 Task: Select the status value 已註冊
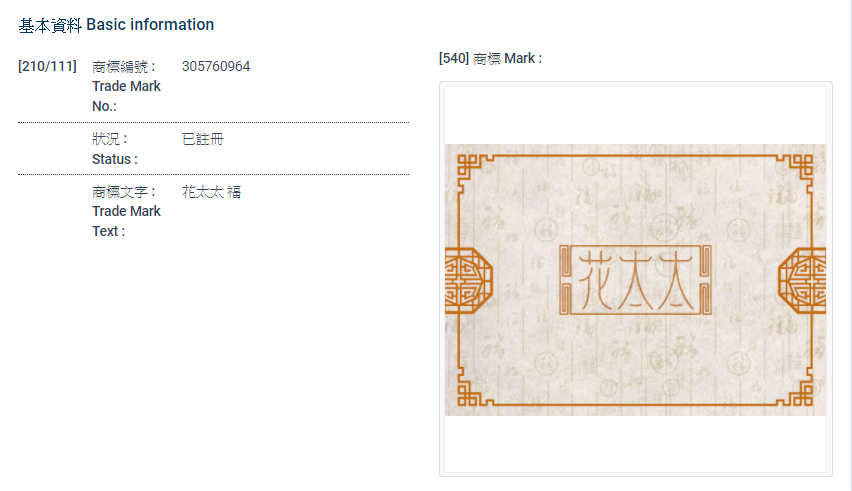pos(203,139)
